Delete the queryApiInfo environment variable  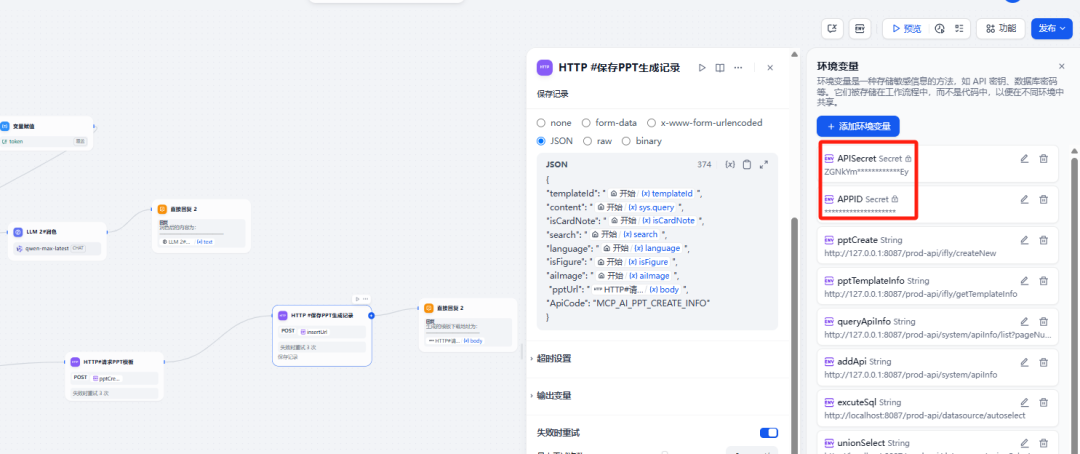point(1043,321)
